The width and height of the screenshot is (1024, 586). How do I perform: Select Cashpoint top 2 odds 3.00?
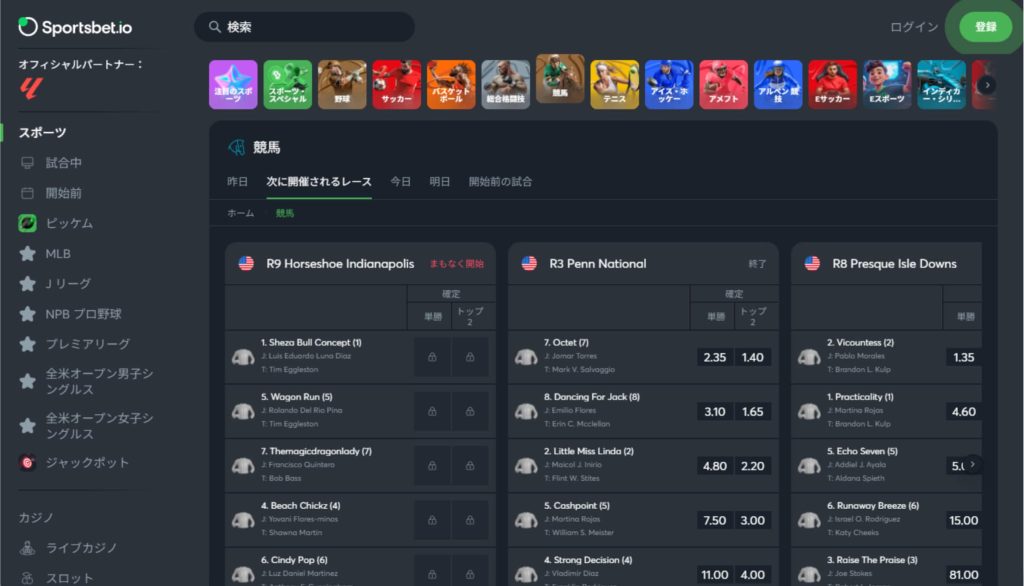752,520
